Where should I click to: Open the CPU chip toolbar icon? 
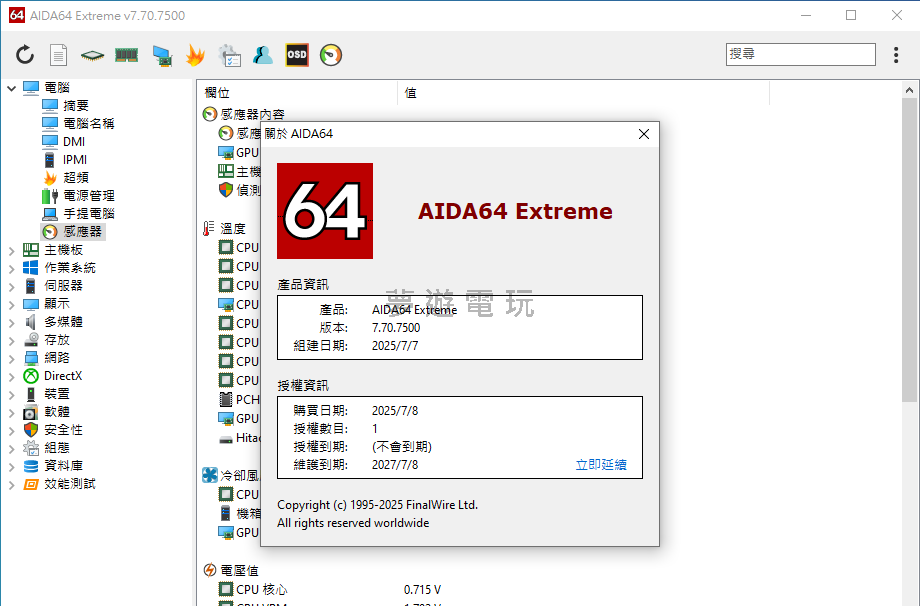92,56
